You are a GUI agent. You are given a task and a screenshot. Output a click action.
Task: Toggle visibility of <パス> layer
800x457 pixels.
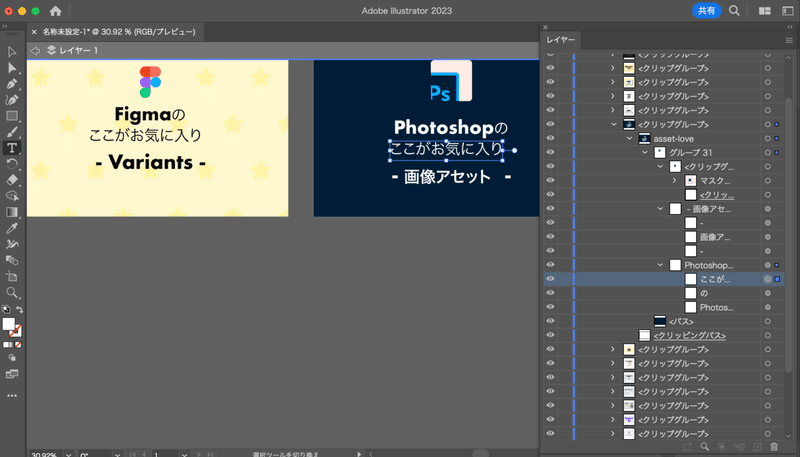pos(550,321)
